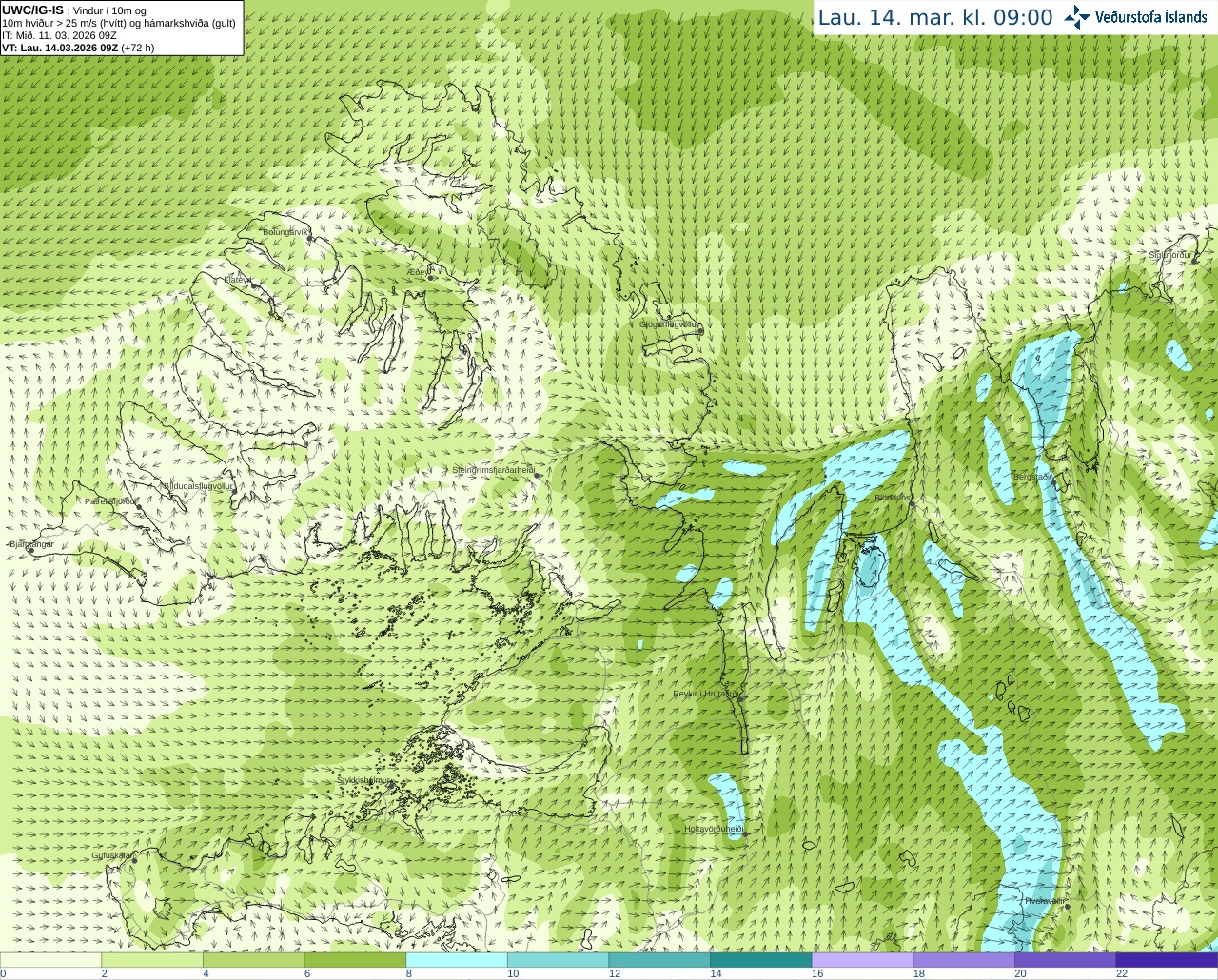Click the Holtavörðuheiði station label
Screen dimensions: 1218x980
coord(713,829)
